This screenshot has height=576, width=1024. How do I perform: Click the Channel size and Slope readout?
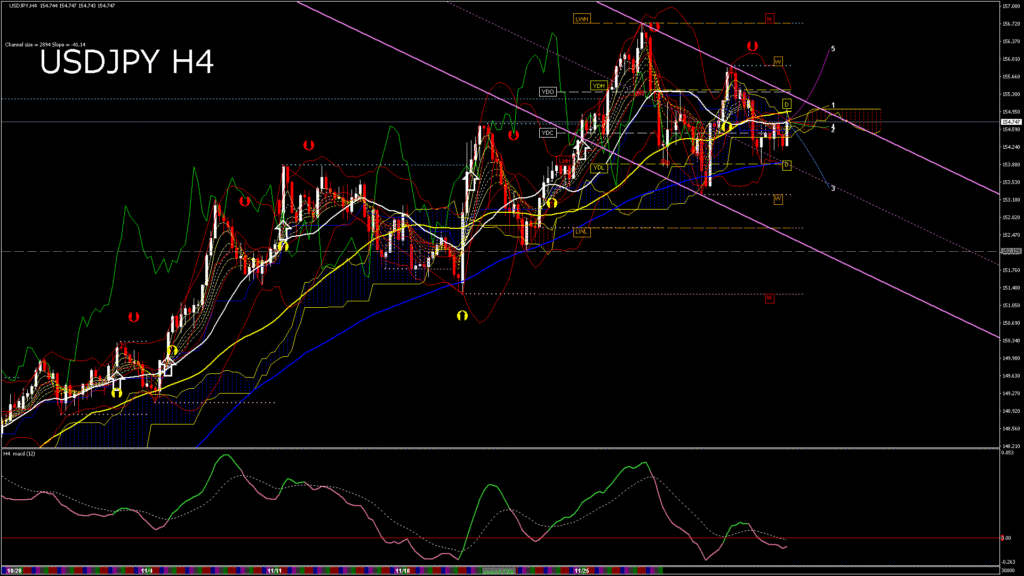pos(45,45)
